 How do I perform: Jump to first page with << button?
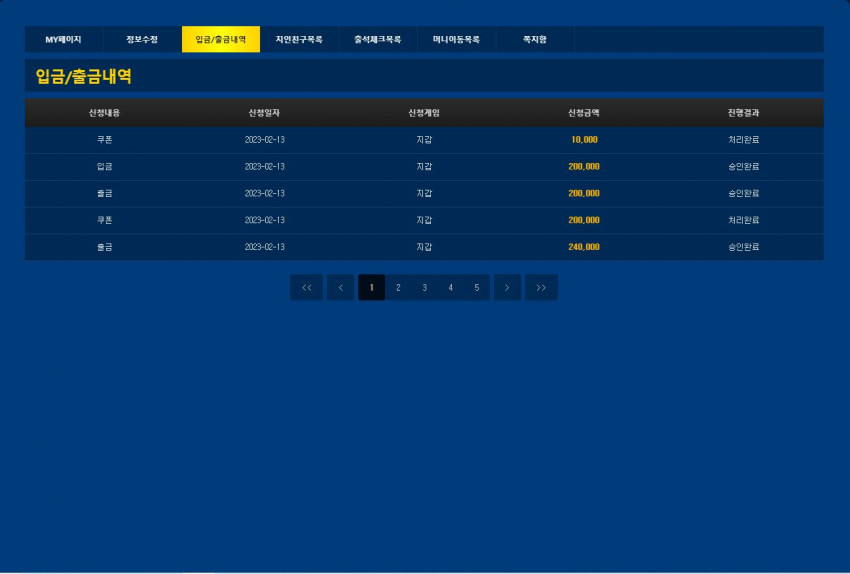306,288
